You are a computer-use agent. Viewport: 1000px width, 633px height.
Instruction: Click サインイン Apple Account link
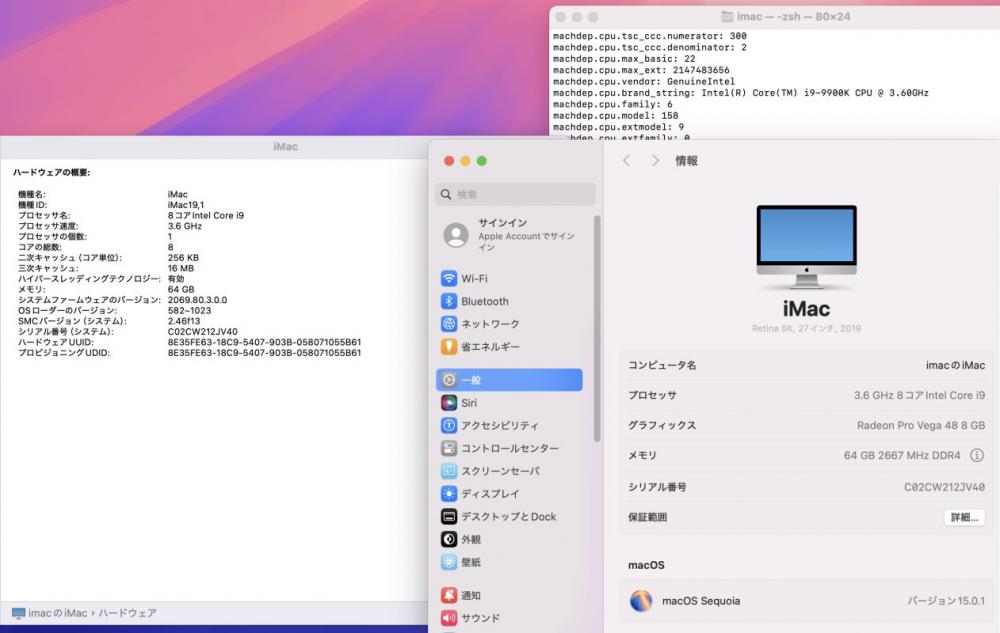[514, 235]
